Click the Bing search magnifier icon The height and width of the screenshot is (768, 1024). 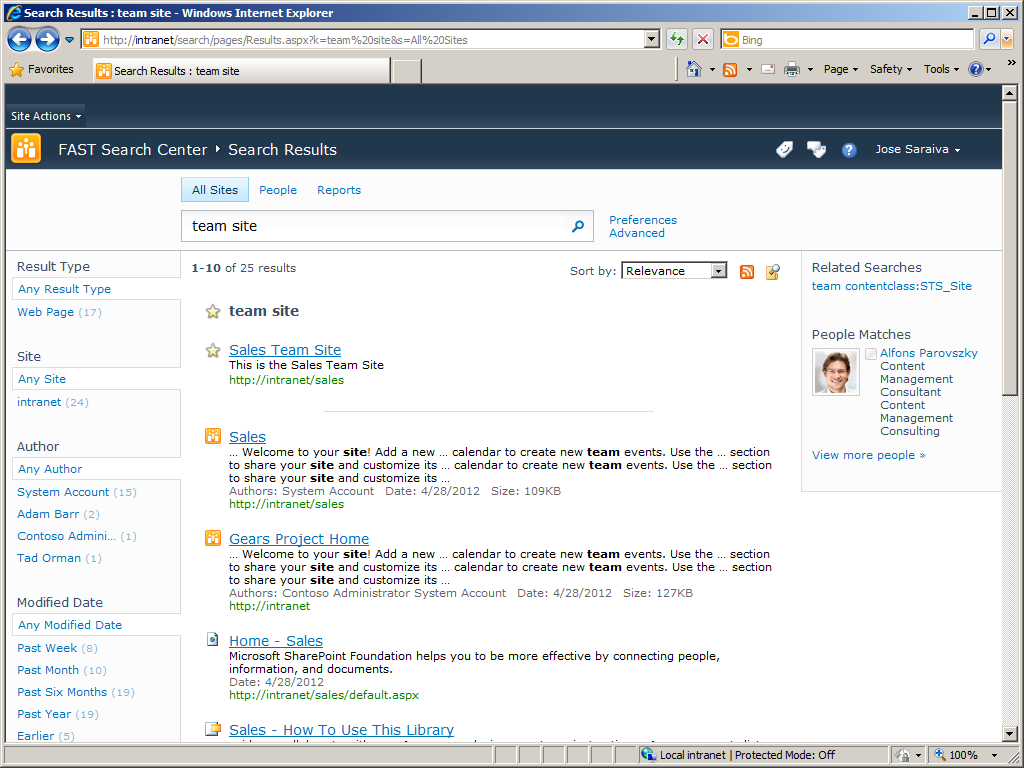989,39
